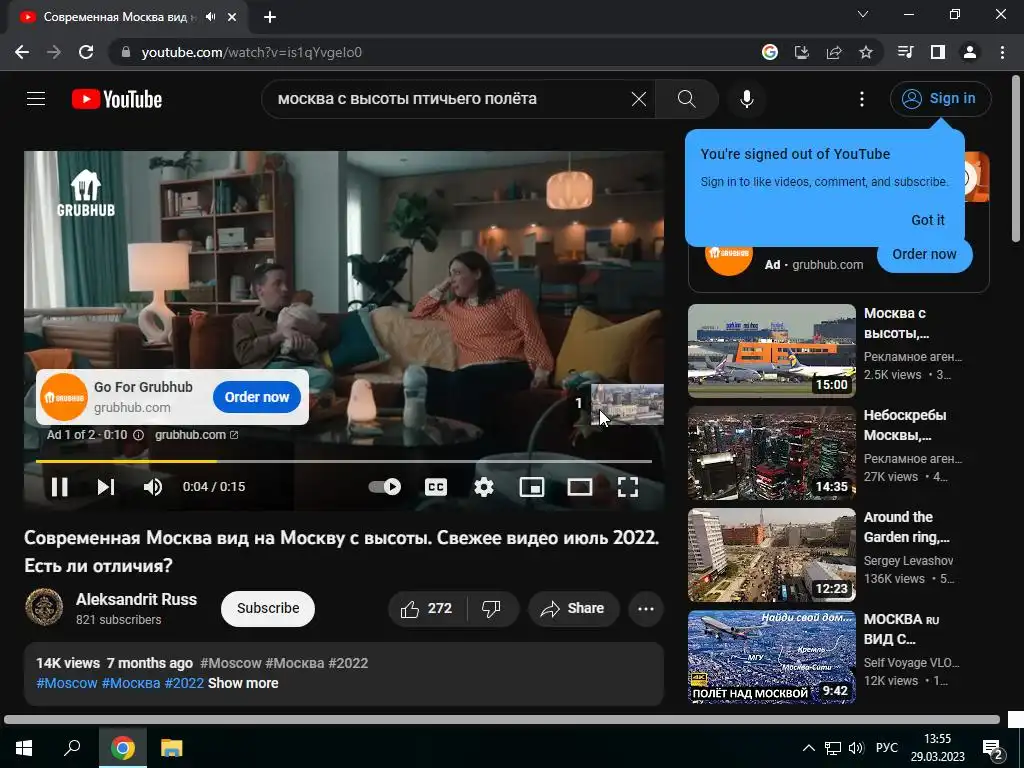
Task: Mute the player volume
Action: coord(153,487)
